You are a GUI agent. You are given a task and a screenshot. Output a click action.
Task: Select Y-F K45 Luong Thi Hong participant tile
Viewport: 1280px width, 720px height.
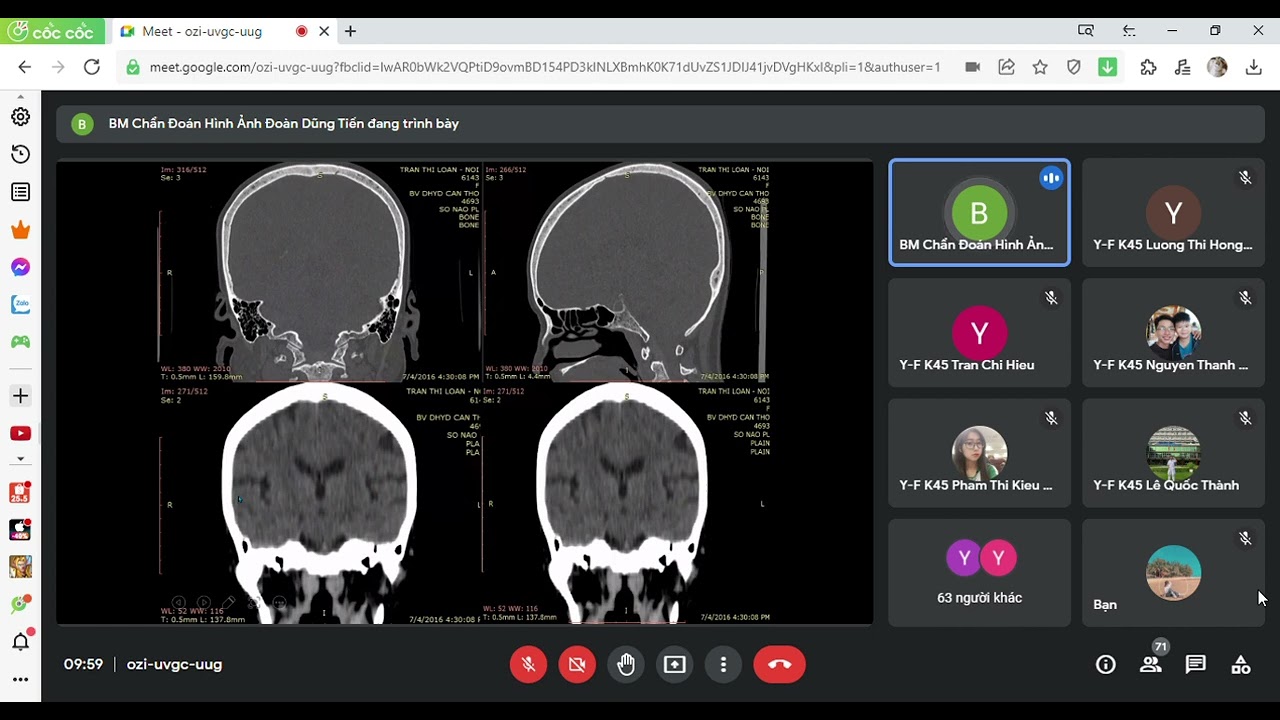tap(1173, 213)
